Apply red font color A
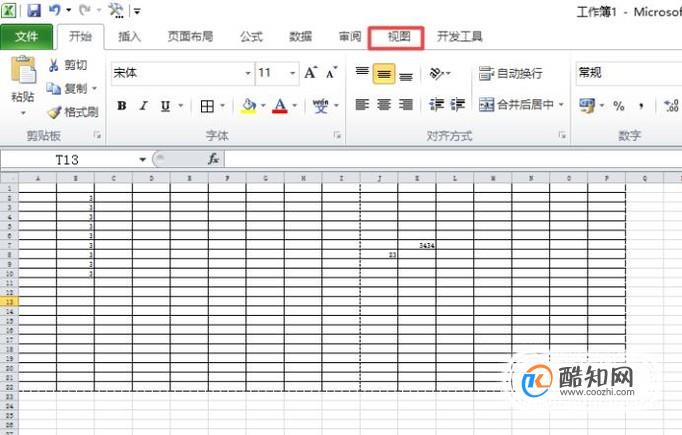 coord(280,106)
